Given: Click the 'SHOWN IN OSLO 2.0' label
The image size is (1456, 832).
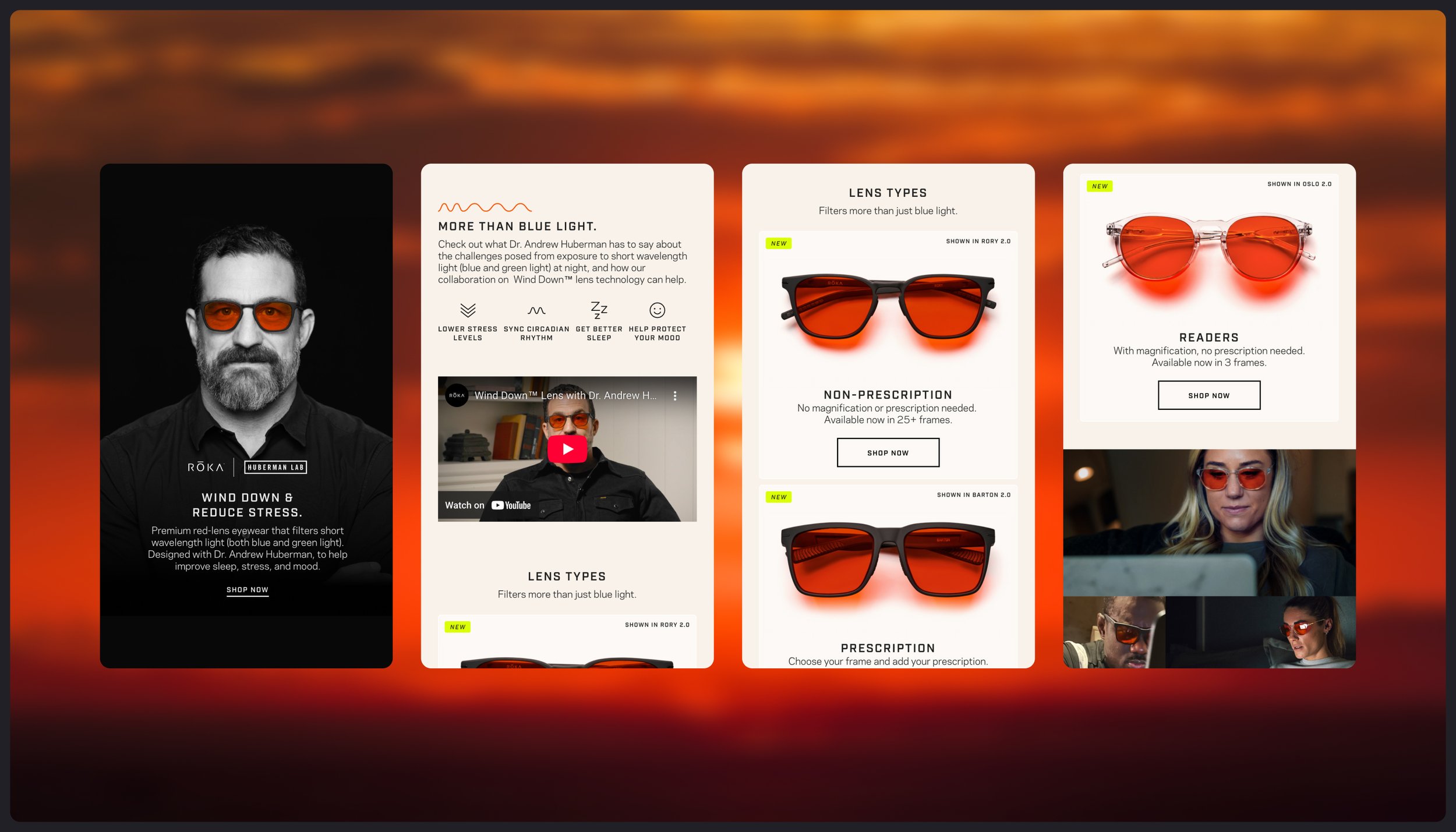Looking at the screenshot, I should click(x=1299, y=184).
